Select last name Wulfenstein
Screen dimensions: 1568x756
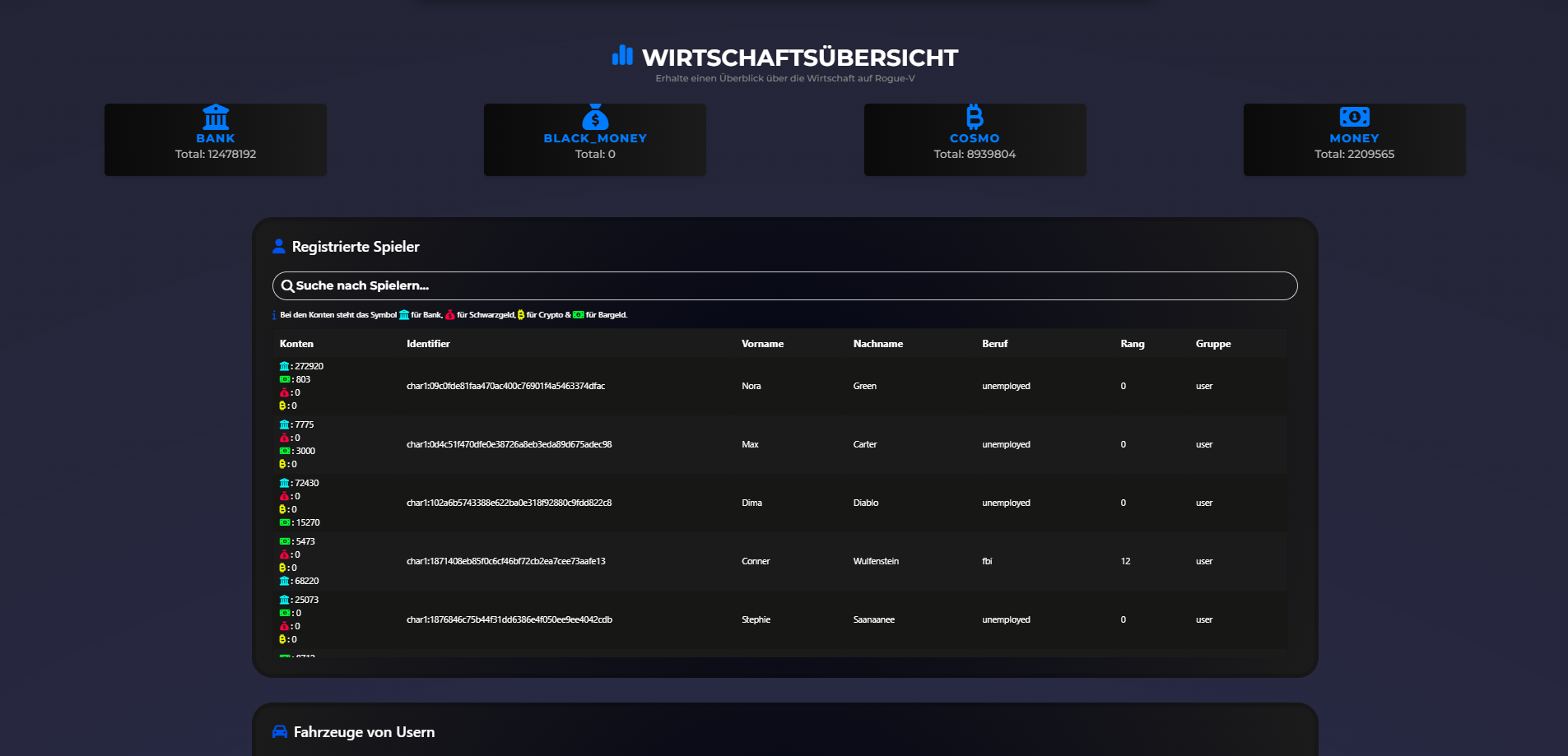(x=876, y=561)
